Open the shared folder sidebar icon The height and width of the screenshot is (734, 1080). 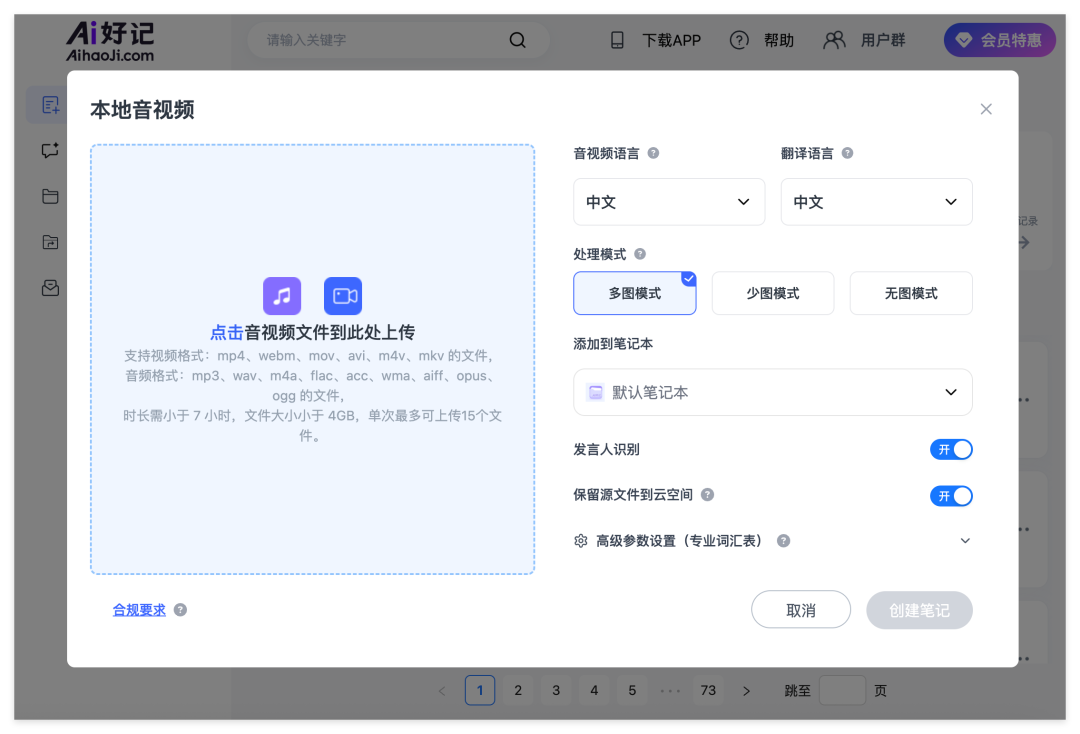[50, 242]
